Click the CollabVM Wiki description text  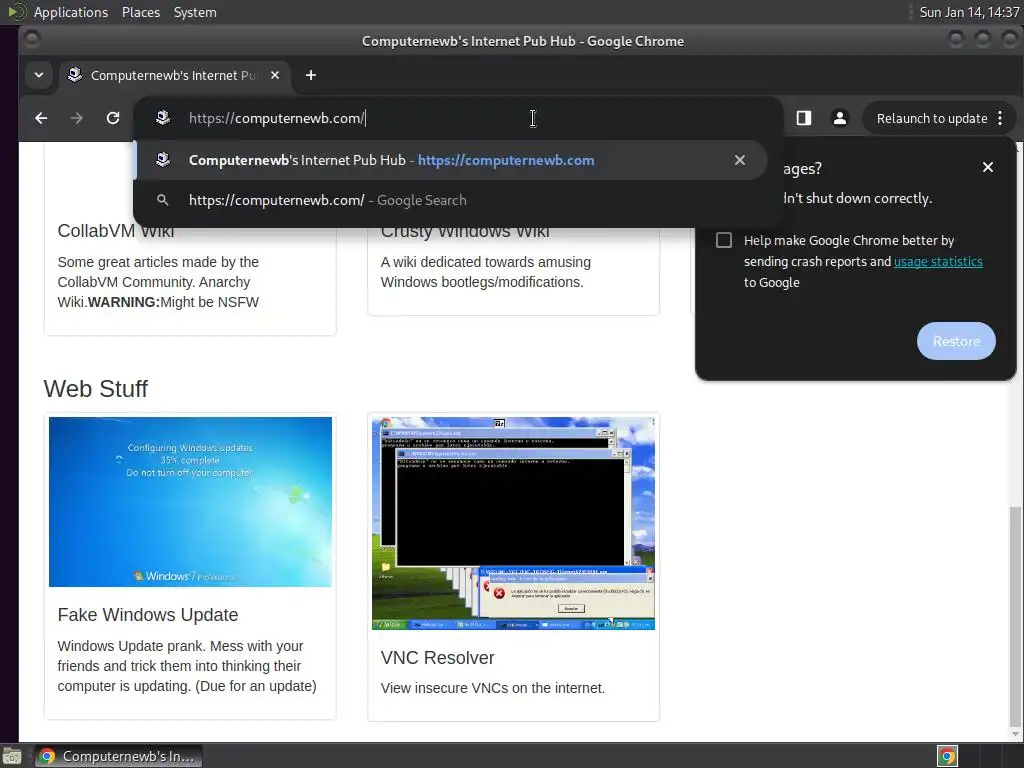(158, 282)
